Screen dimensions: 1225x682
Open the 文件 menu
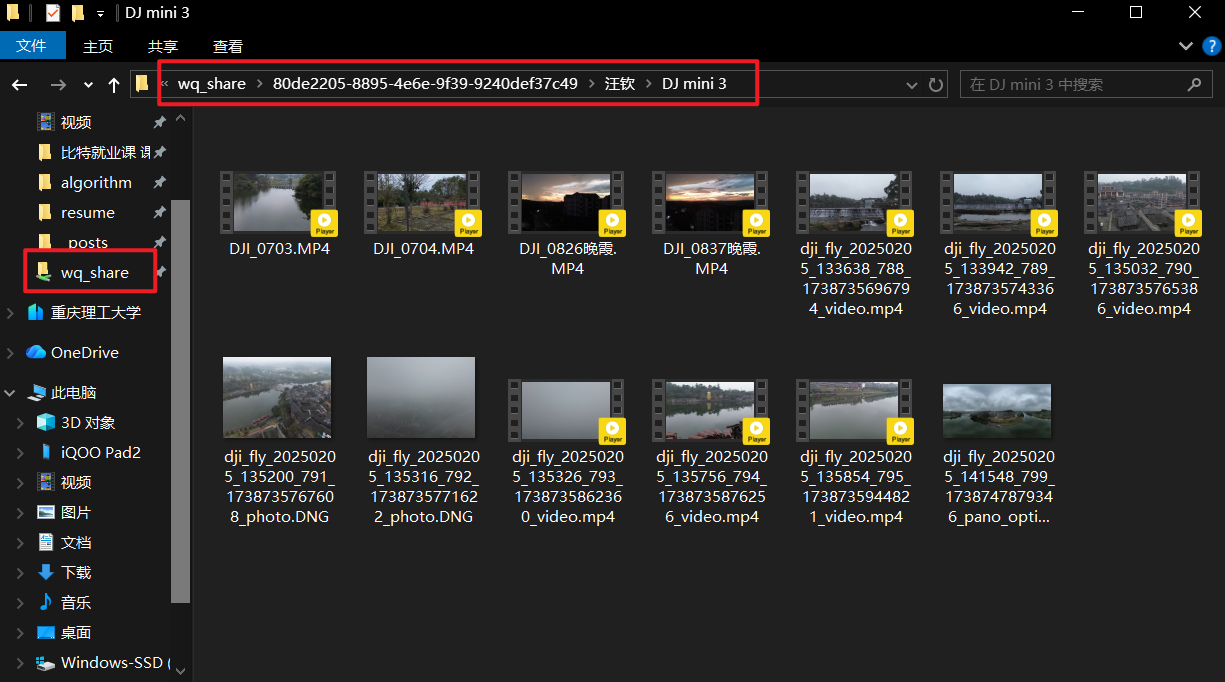pos(33,46)
